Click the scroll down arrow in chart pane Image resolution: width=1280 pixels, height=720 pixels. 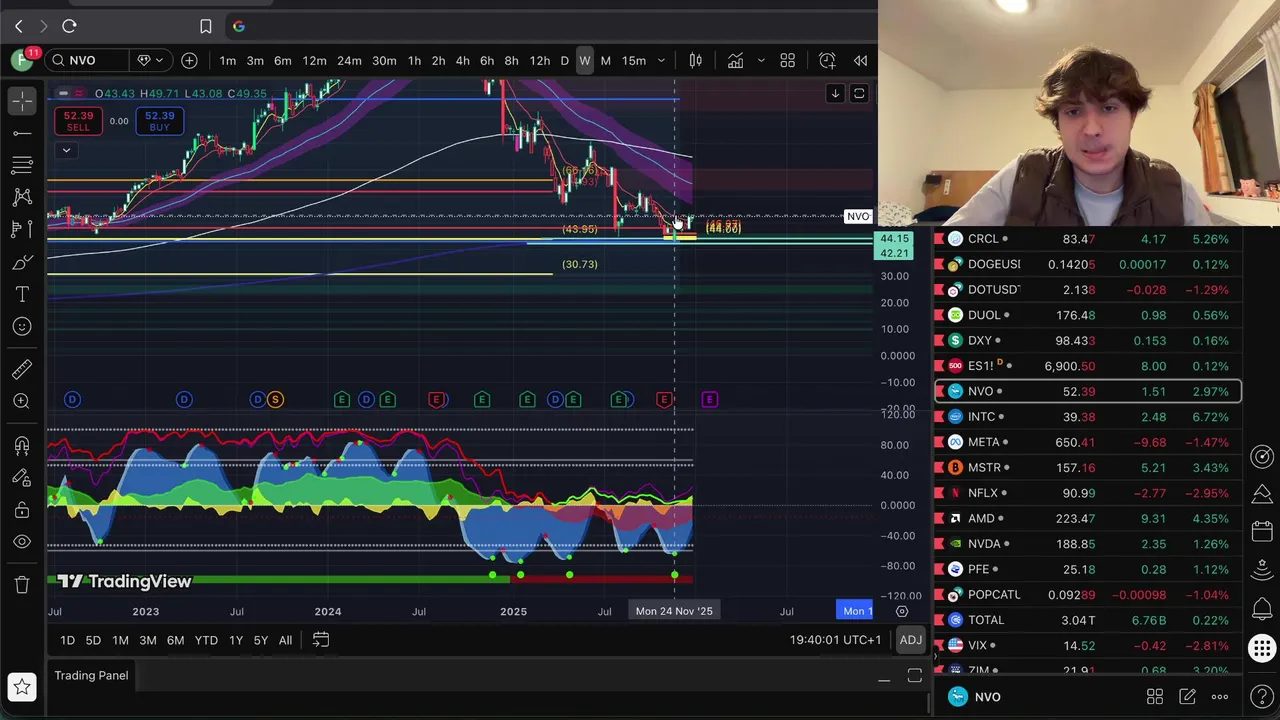835,94
